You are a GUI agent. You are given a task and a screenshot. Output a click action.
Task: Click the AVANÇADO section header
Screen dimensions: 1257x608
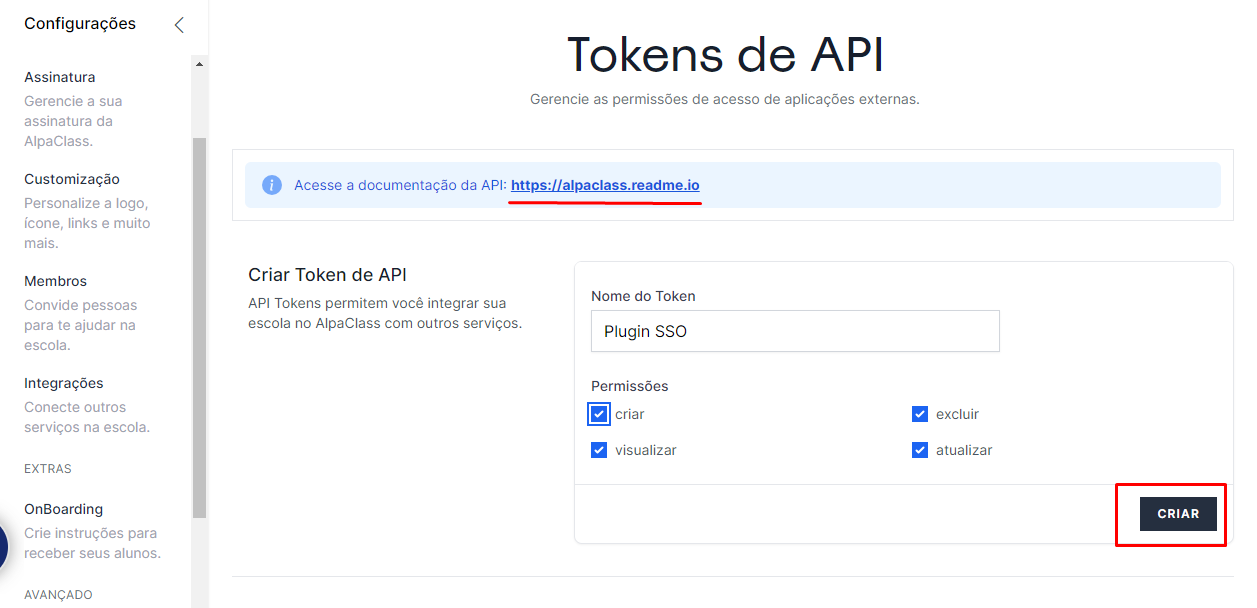pyautogui.click(x=58, y=595)
